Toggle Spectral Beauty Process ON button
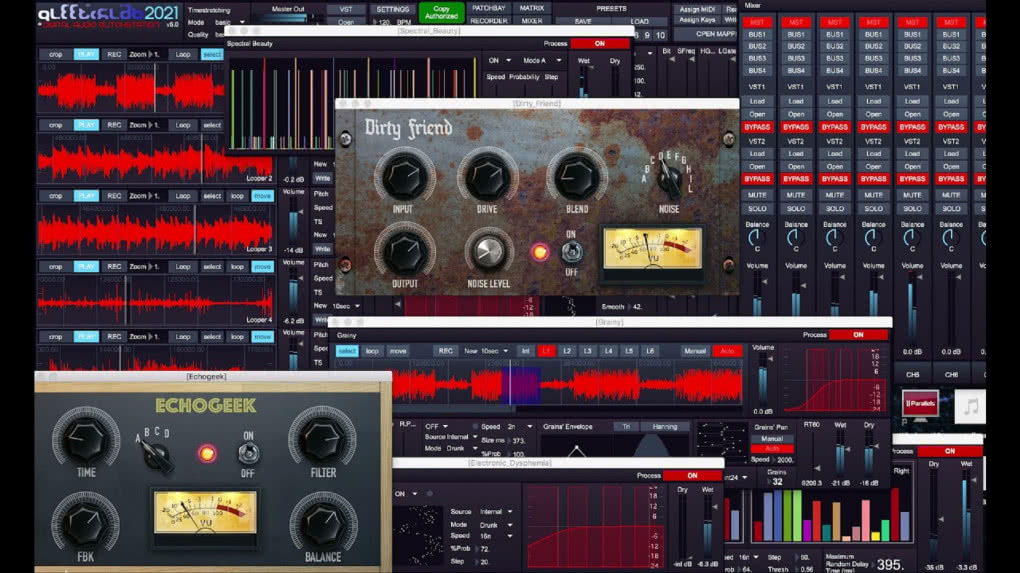The height and width of the screenshot is (573, 1020). point(600,44)
